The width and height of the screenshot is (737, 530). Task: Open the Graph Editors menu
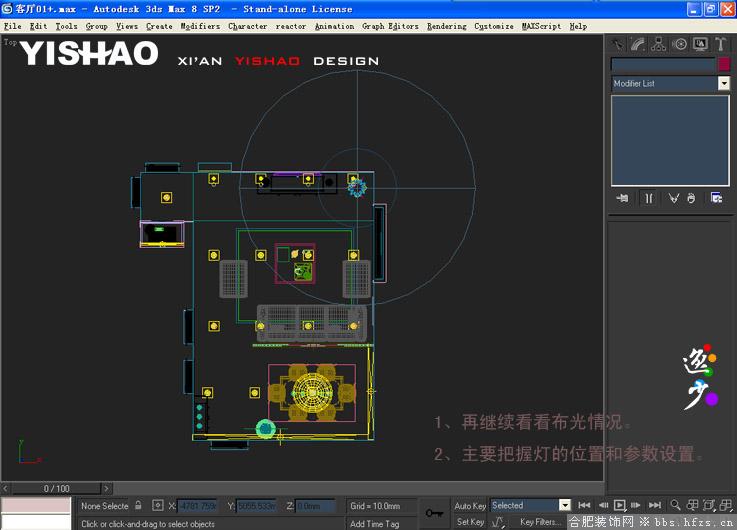click(390, 26)
